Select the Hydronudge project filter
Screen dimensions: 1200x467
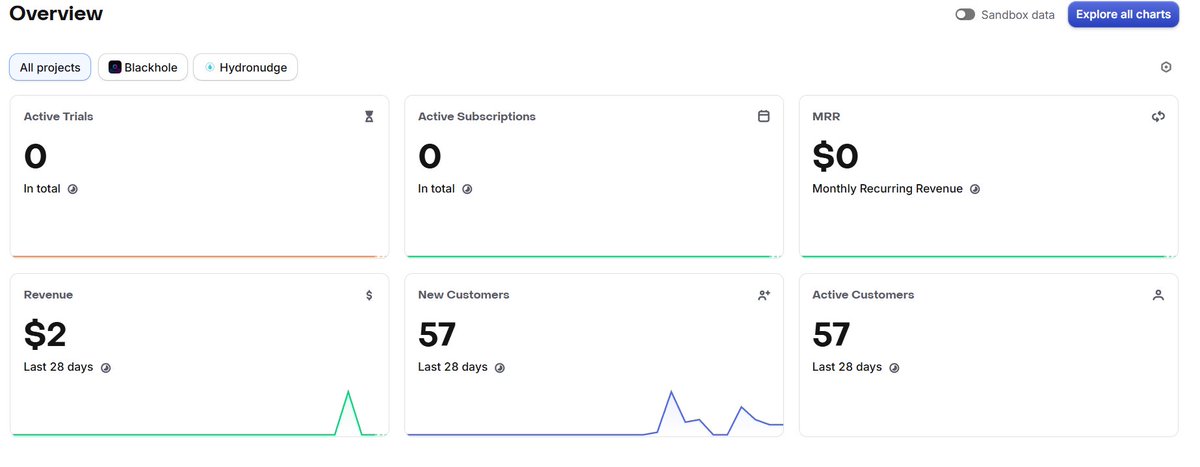pos(245,68)
